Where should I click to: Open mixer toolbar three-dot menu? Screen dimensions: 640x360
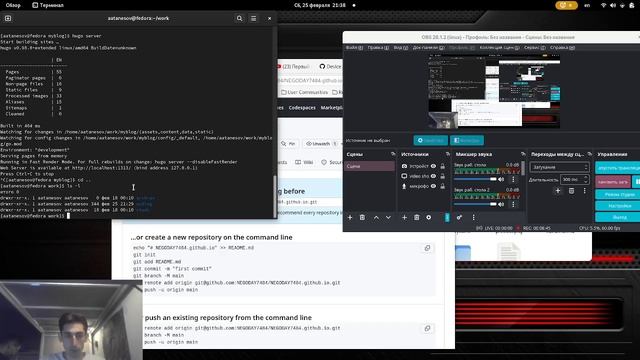click(x=473, y=218)
